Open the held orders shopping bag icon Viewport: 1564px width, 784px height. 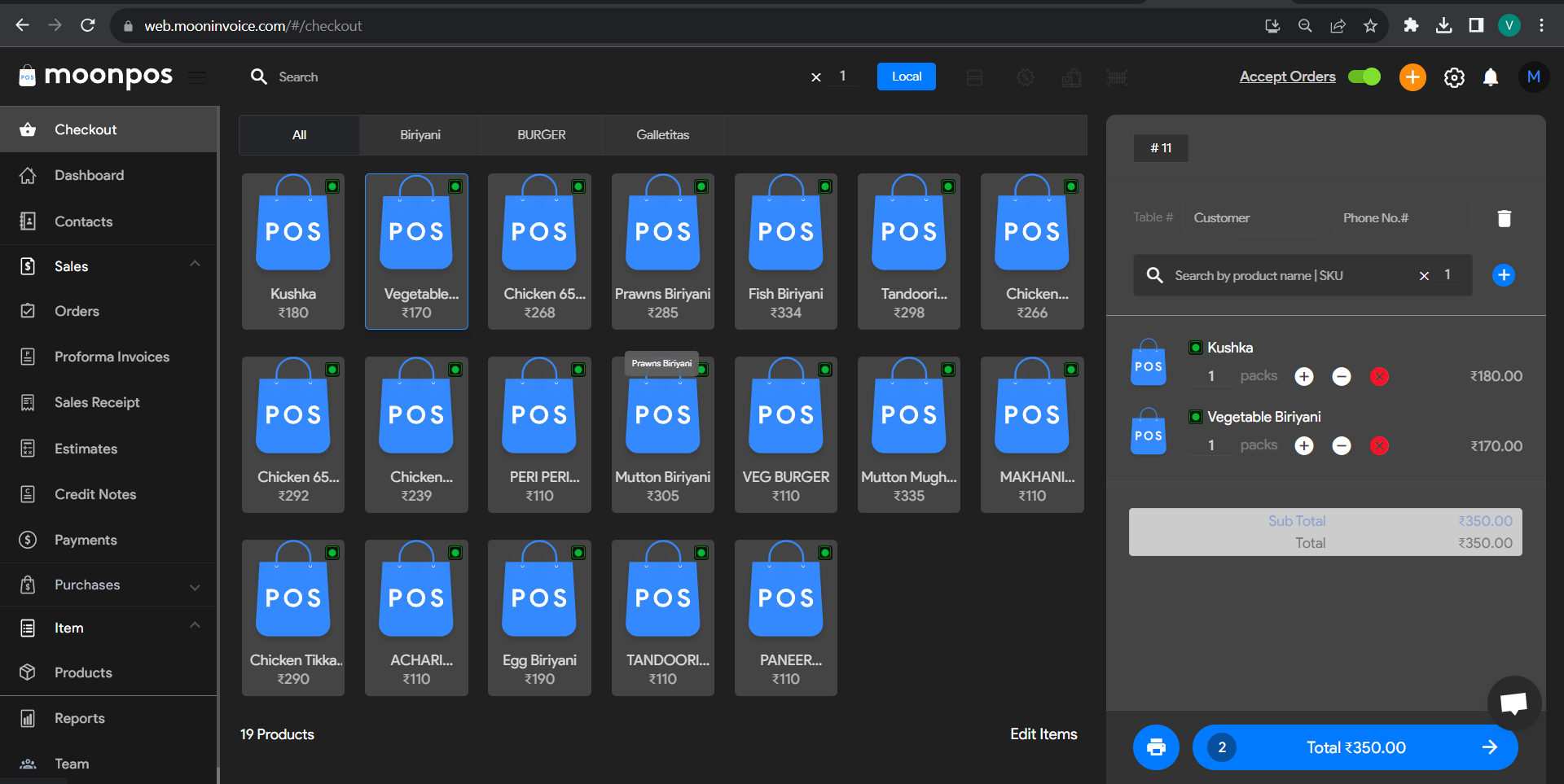pyautogui.click(x=1072, y=77)
